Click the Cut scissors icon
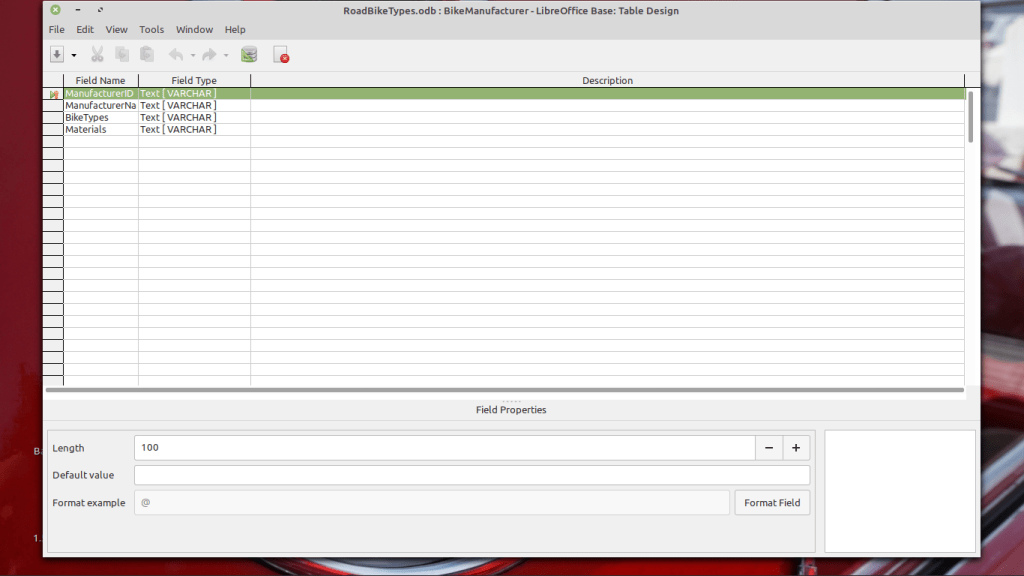The height and width of the screenshot is (576, 1024). [97, 55]
